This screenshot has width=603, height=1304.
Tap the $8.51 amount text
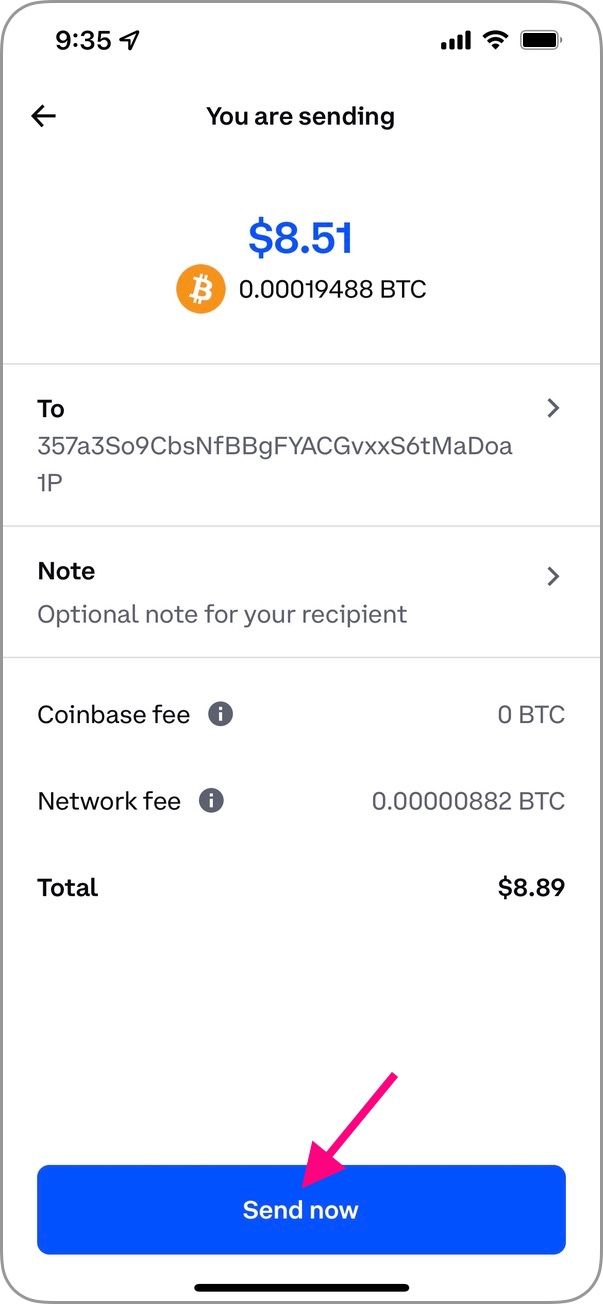[x=301, y=238]
